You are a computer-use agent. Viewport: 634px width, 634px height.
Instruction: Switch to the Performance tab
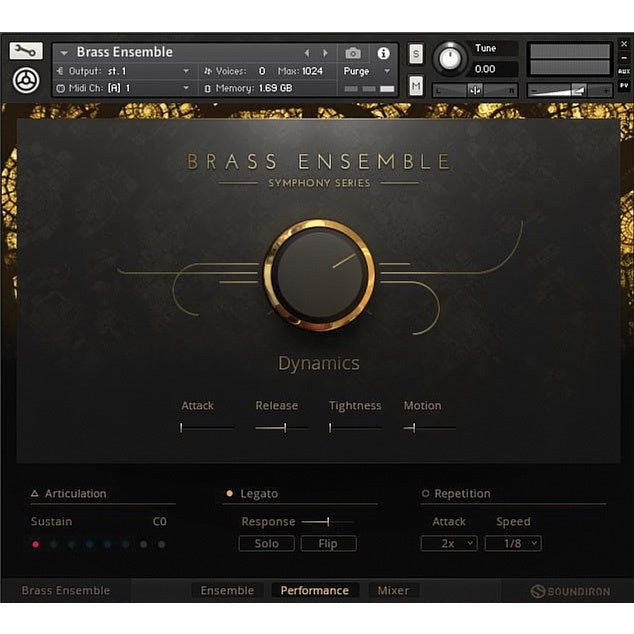315,591
